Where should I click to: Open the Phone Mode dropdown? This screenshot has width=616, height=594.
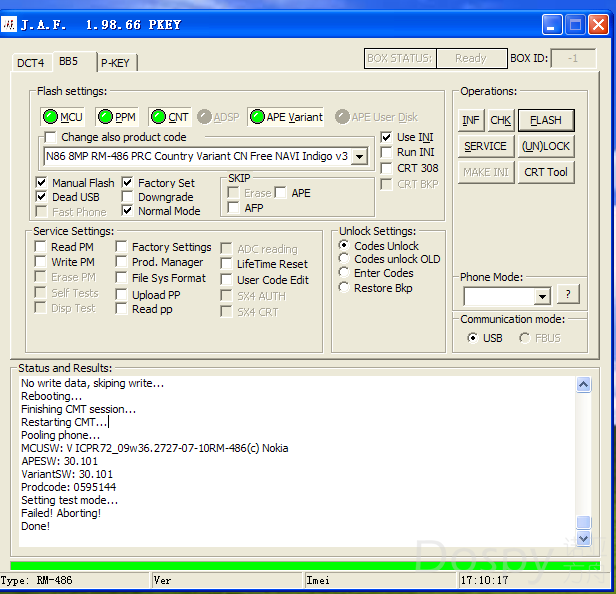click(543, 296)
